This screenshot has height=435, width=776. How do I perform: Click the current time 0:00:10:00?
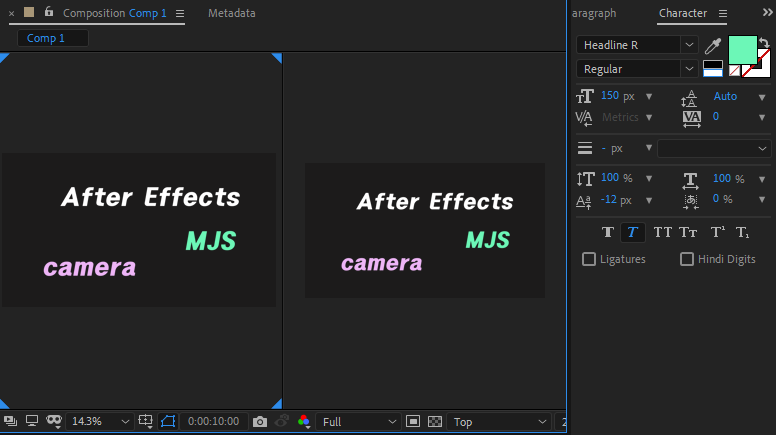(213, 422)
